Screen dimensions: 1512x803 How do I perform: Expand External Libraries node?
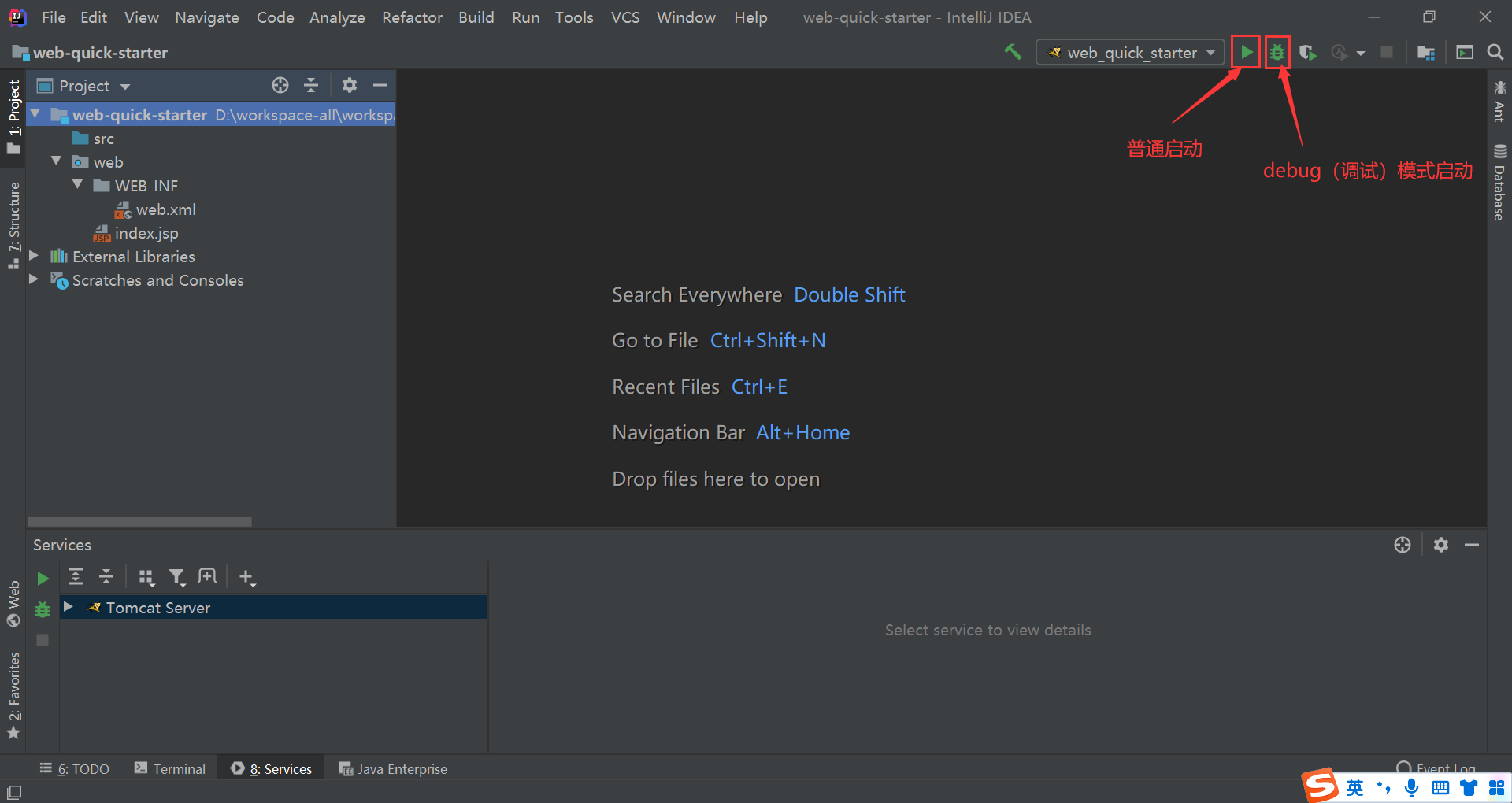coord(34,256)
